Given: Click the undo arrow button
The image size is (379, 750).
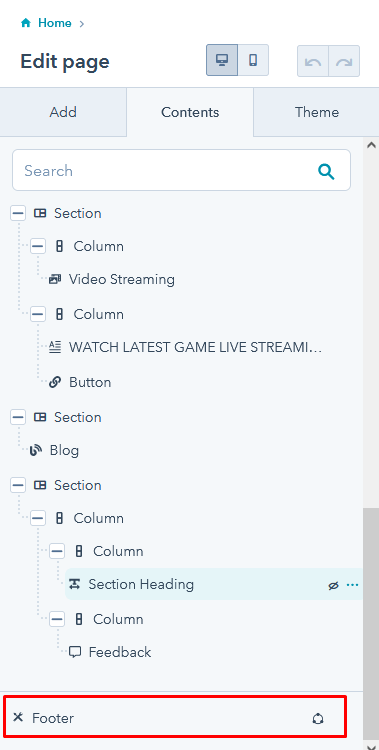Looking at the screenshot, I should pos(313,61).
